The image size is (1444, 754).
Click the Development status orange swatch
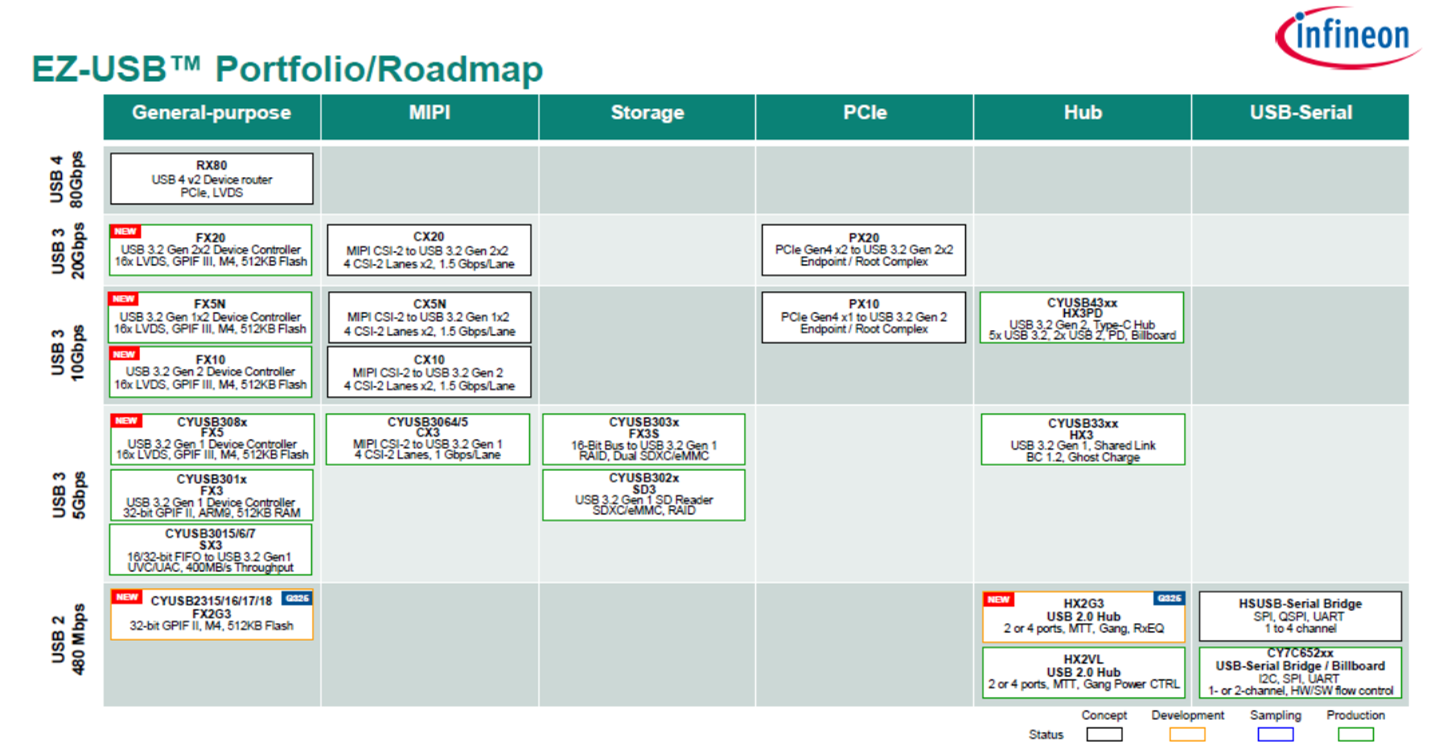[x=1187, y=734]
